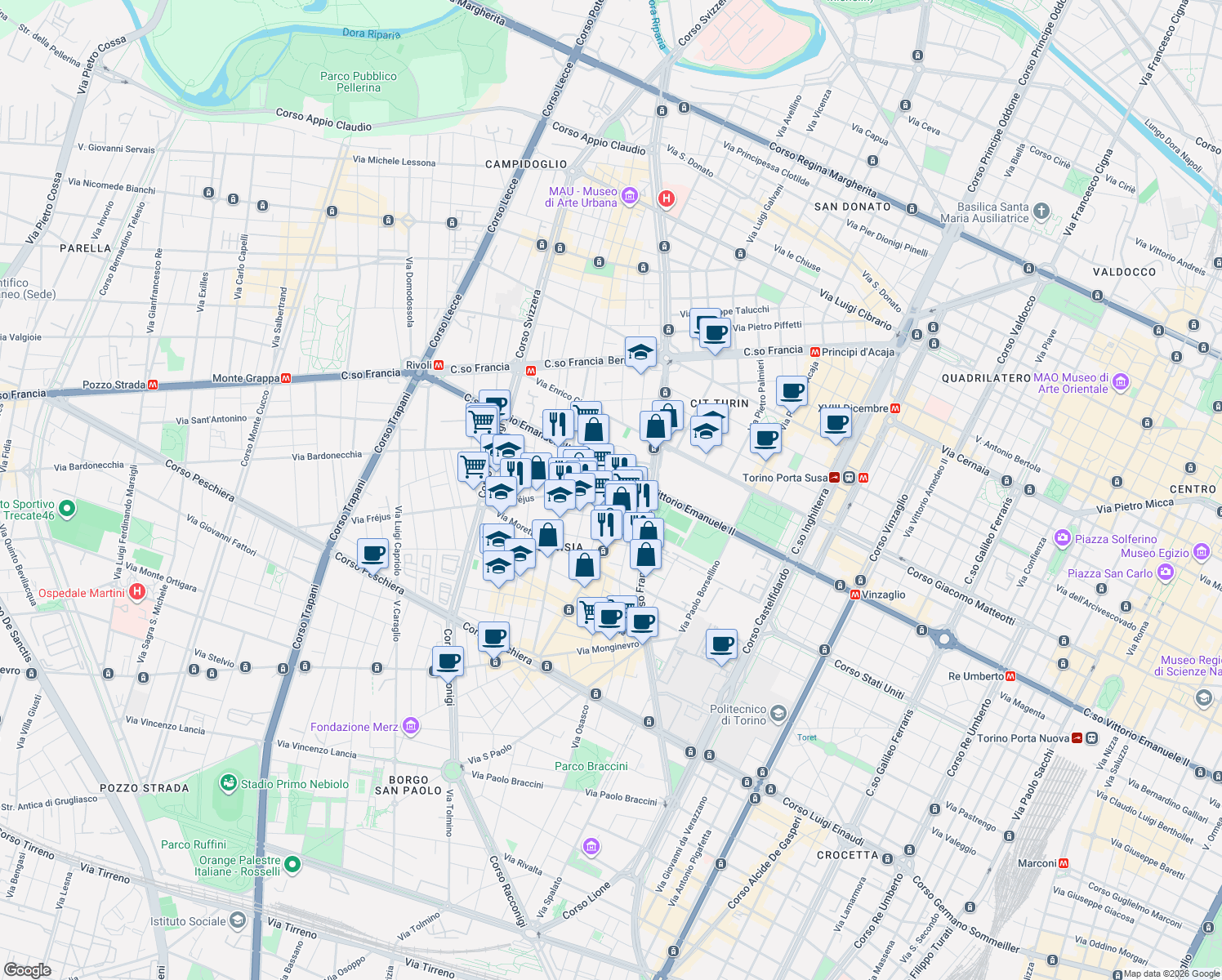The height and width of the screenshot is (980, 1222).
Task: Click the Corso Luigi Einaudi label
Action: click(823, 821)
